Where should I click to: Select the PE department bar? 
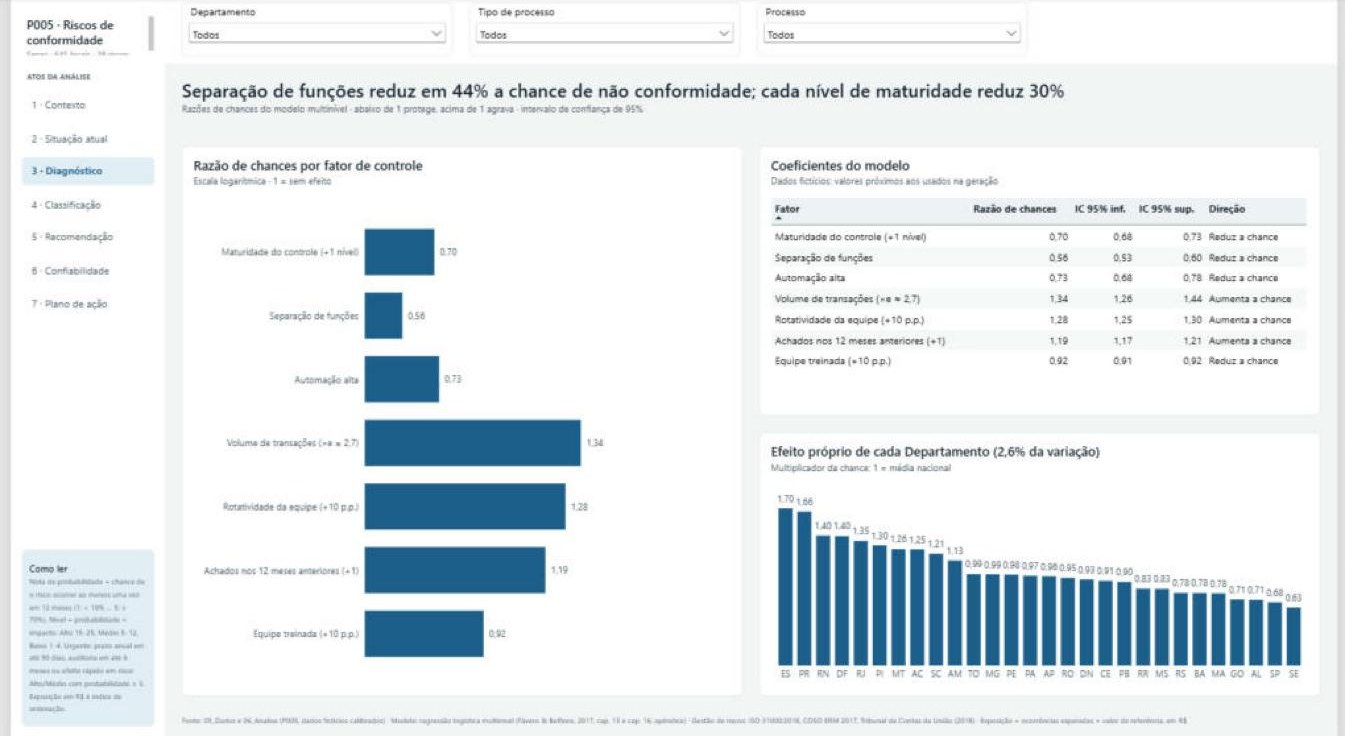1011,620
